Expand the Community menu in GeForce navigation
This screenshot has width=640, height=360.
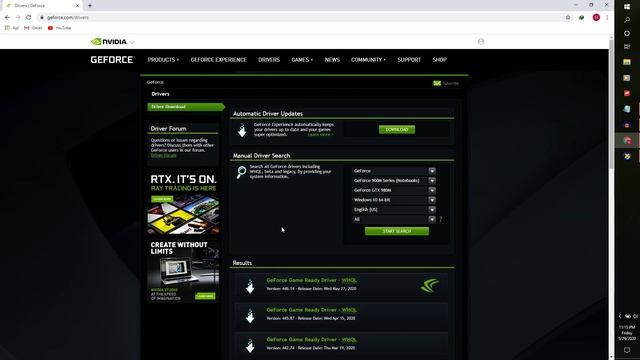(368, 60)
